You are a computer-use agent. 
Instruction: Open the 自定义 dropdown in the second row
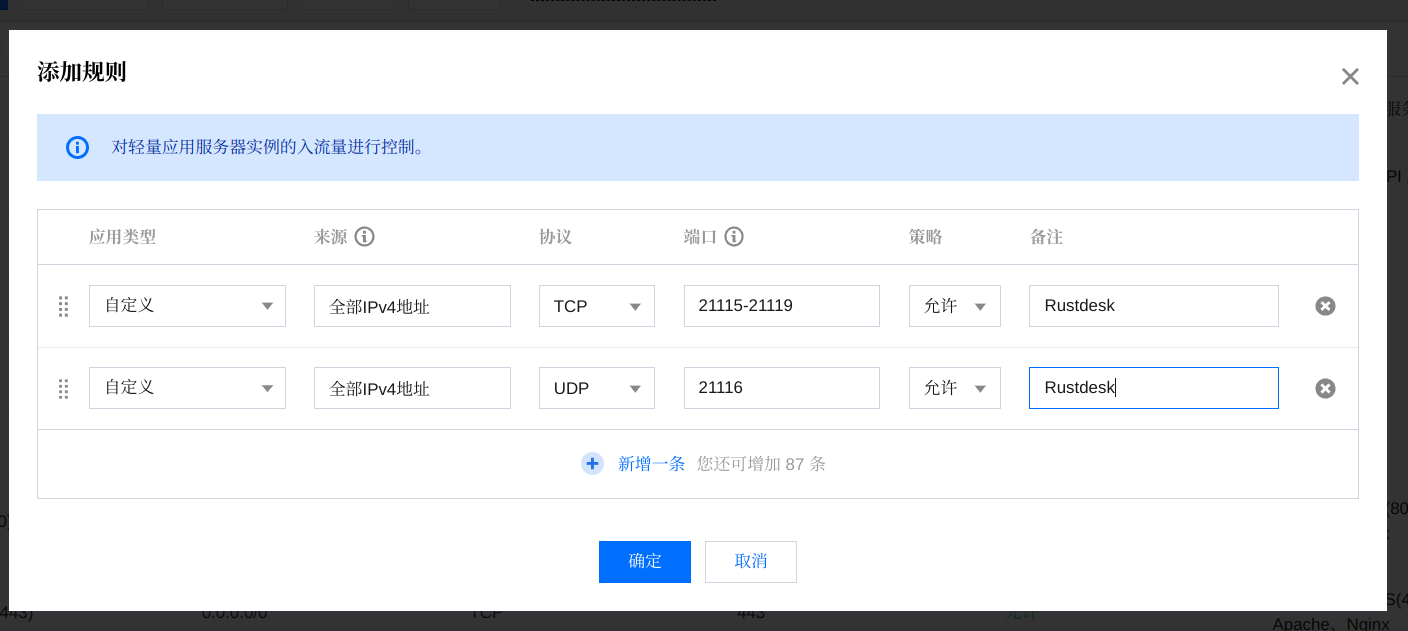[x=187, y=388]
